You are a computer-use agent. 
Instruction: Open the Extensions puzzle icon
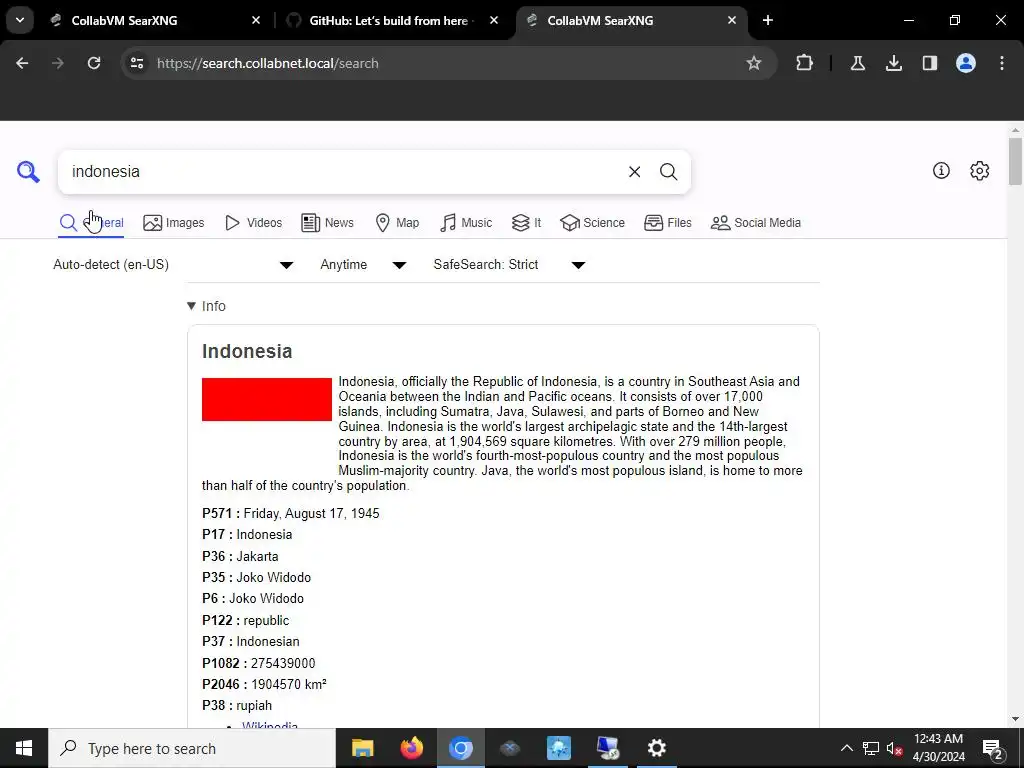pyautogui.click(x=805, y=63)
